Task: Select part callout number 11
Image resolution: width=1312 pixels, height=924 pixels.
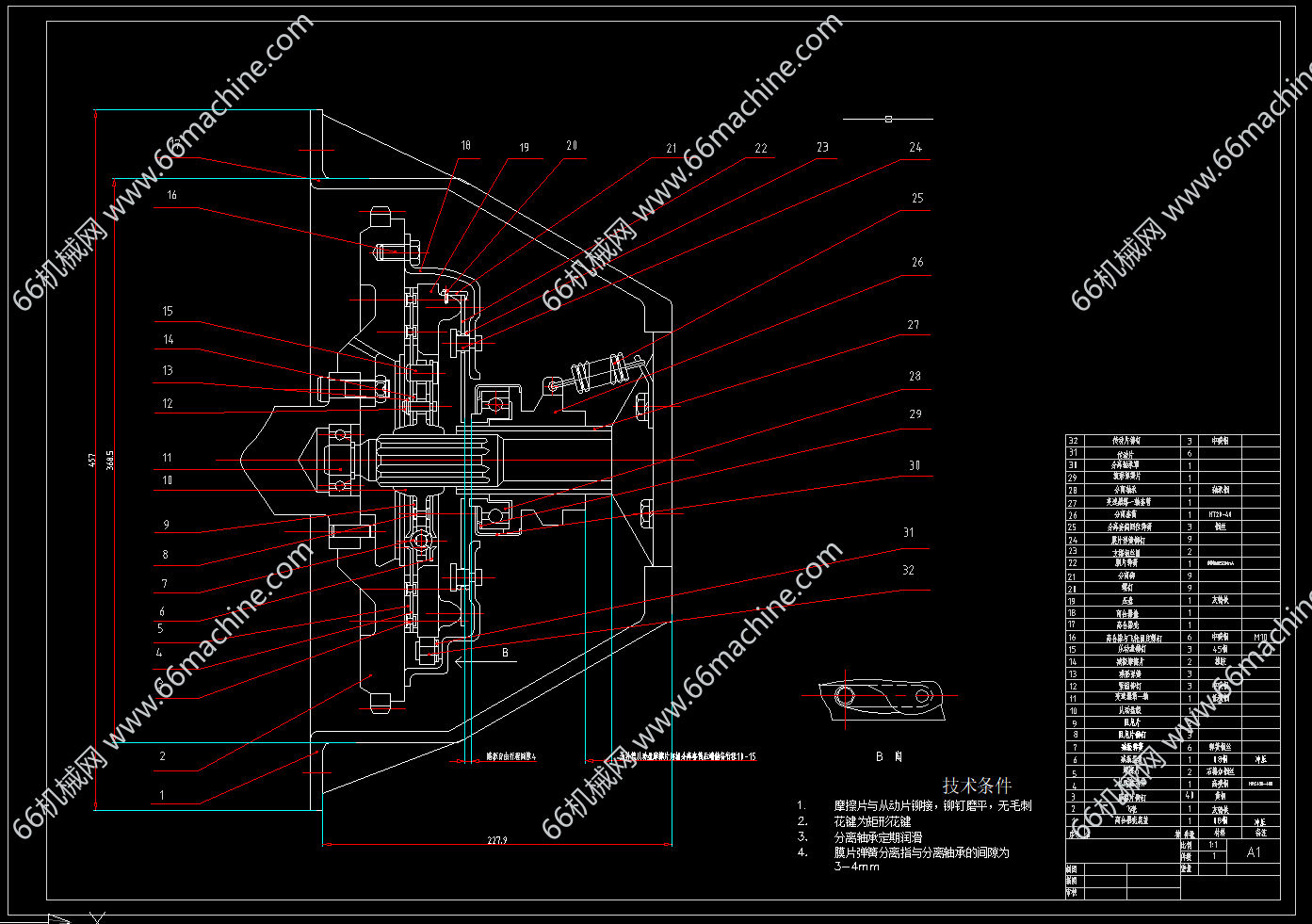Action: pos(167,459)
